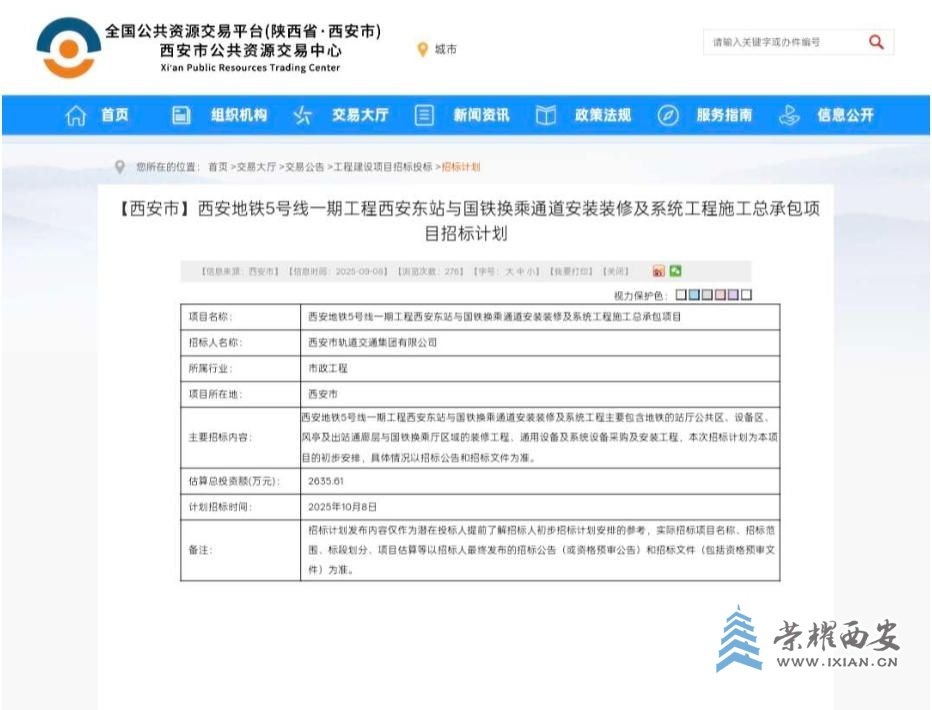This screenshot has width=932, height=710.
Task: Click the 项目名称 label cell
Action: [241, 317]
